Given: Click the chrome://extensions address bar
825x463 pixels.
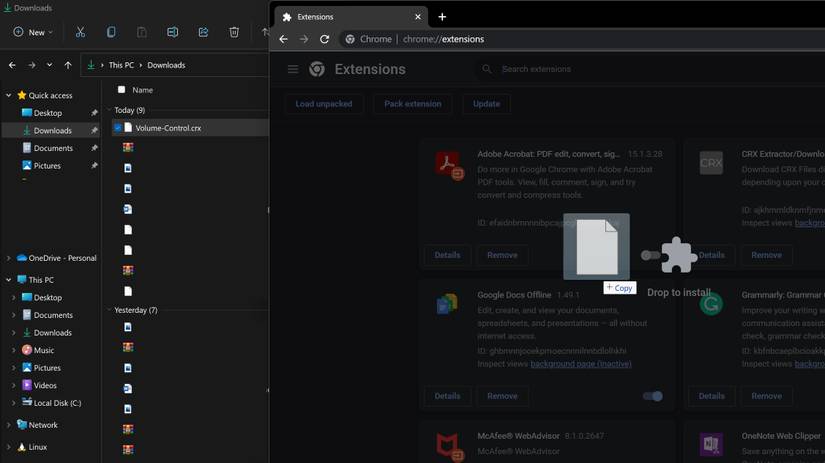Looking at the screenshot, I should click(581, 39).
